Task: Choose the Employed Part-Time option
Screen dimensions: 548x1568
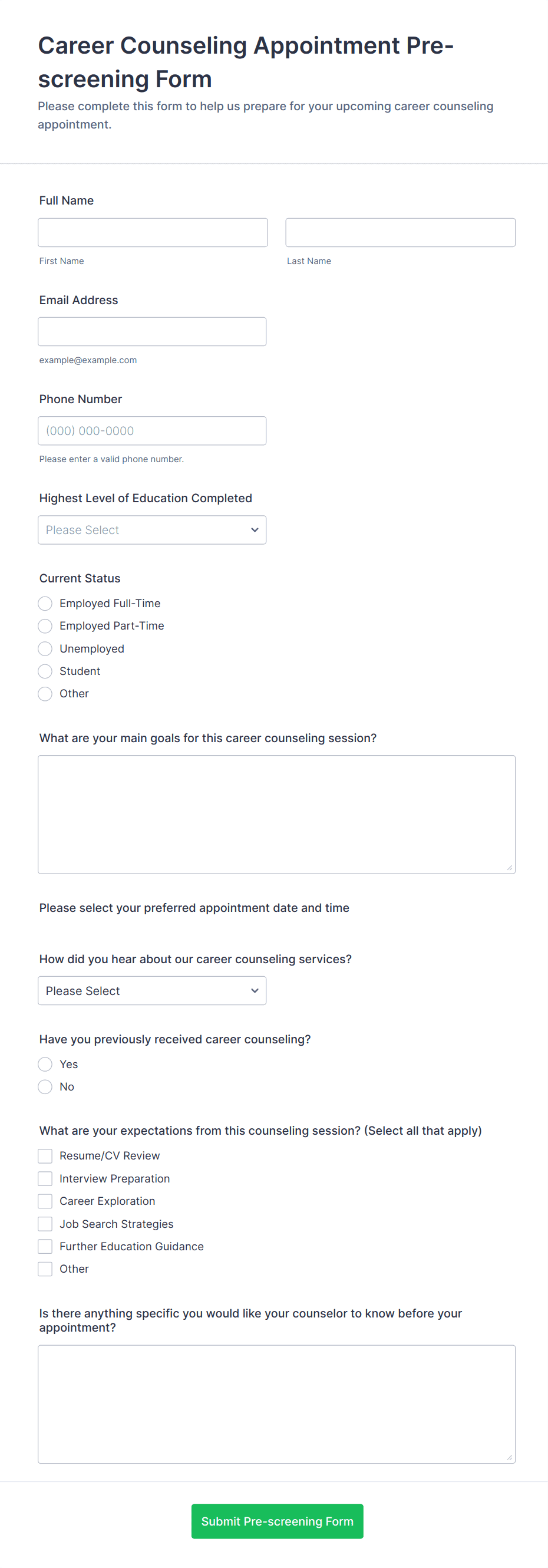Action: click(45, 626)
